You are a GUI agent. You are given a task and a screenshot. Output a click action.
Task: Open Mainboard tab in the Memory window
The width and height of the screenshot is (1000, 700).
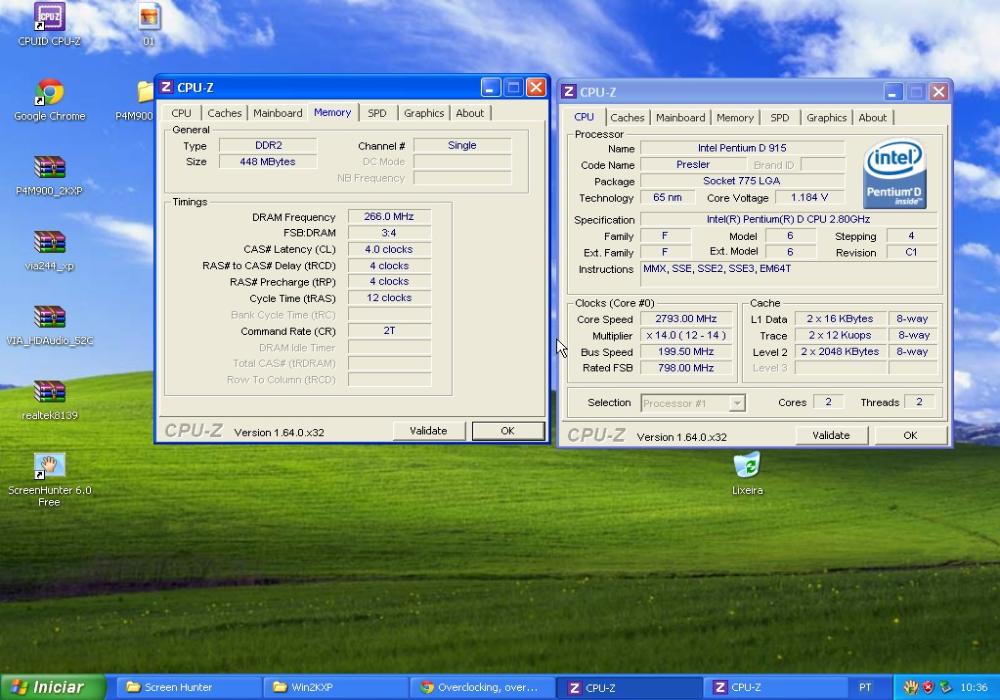click(277, 113)
